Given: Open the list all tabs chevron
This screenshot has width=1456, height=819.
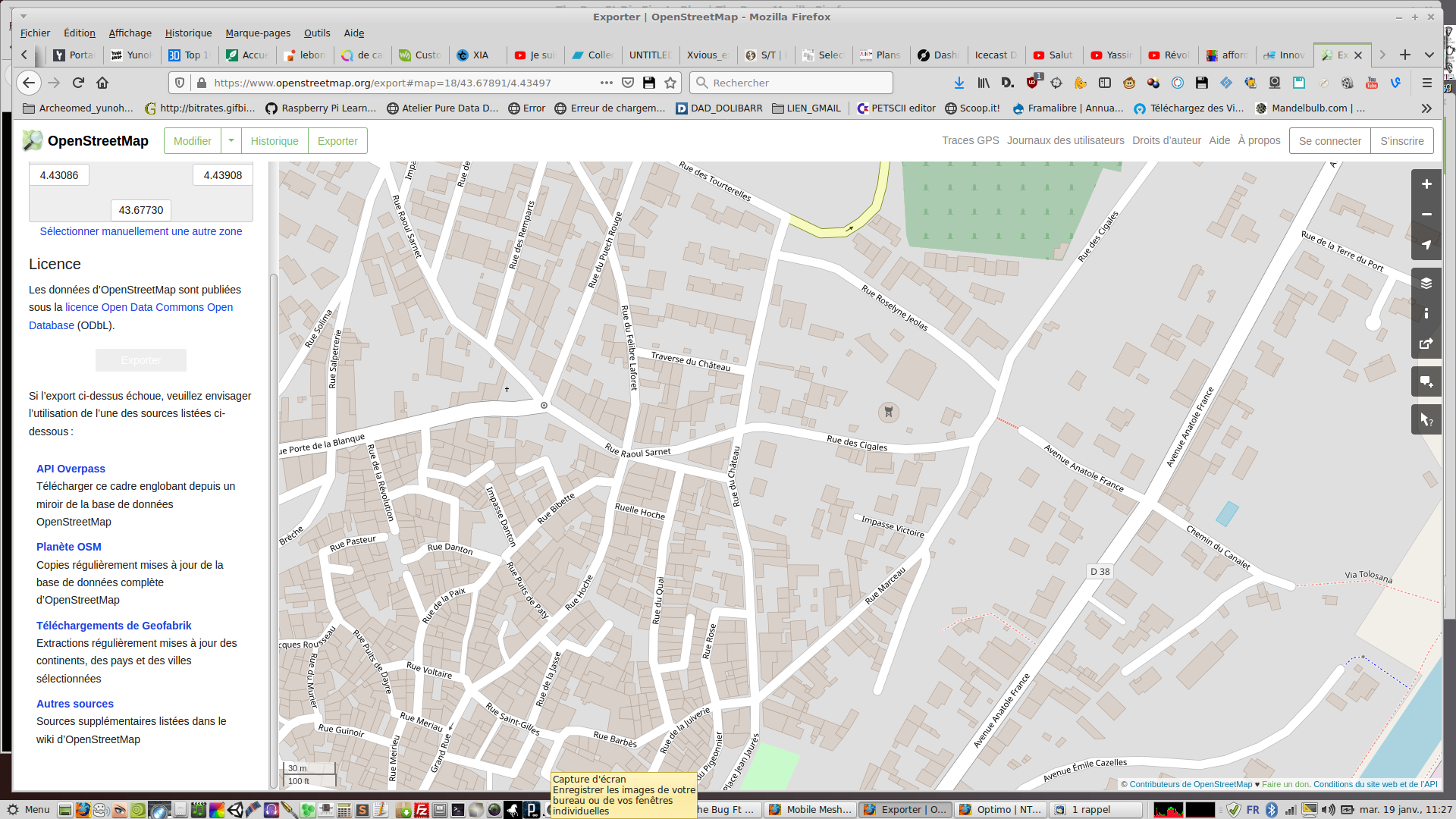Looking at the screenshot, I should [x=1429, y=55].
